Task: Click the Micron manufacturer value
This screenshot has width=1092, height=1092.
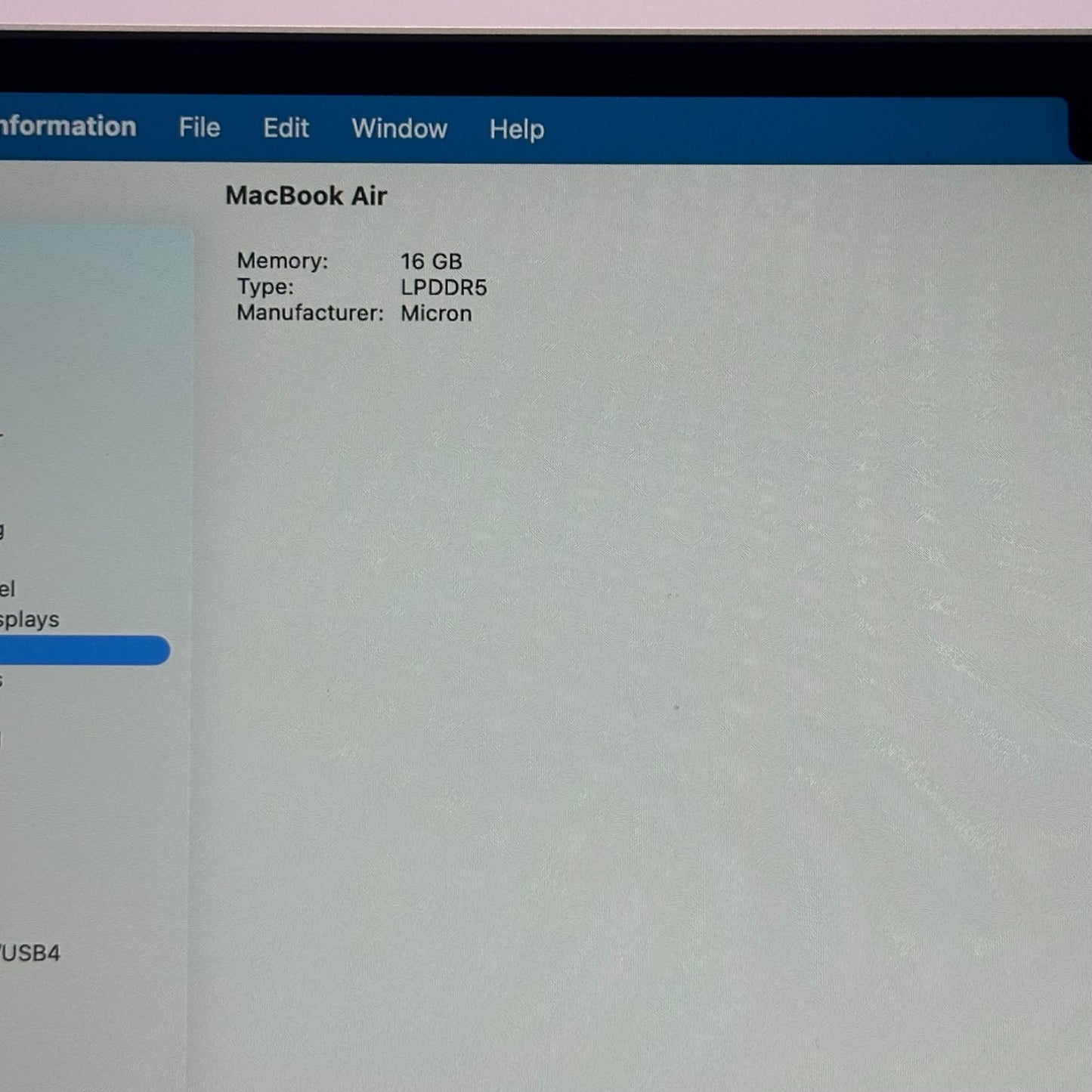Action: [436, 314]
